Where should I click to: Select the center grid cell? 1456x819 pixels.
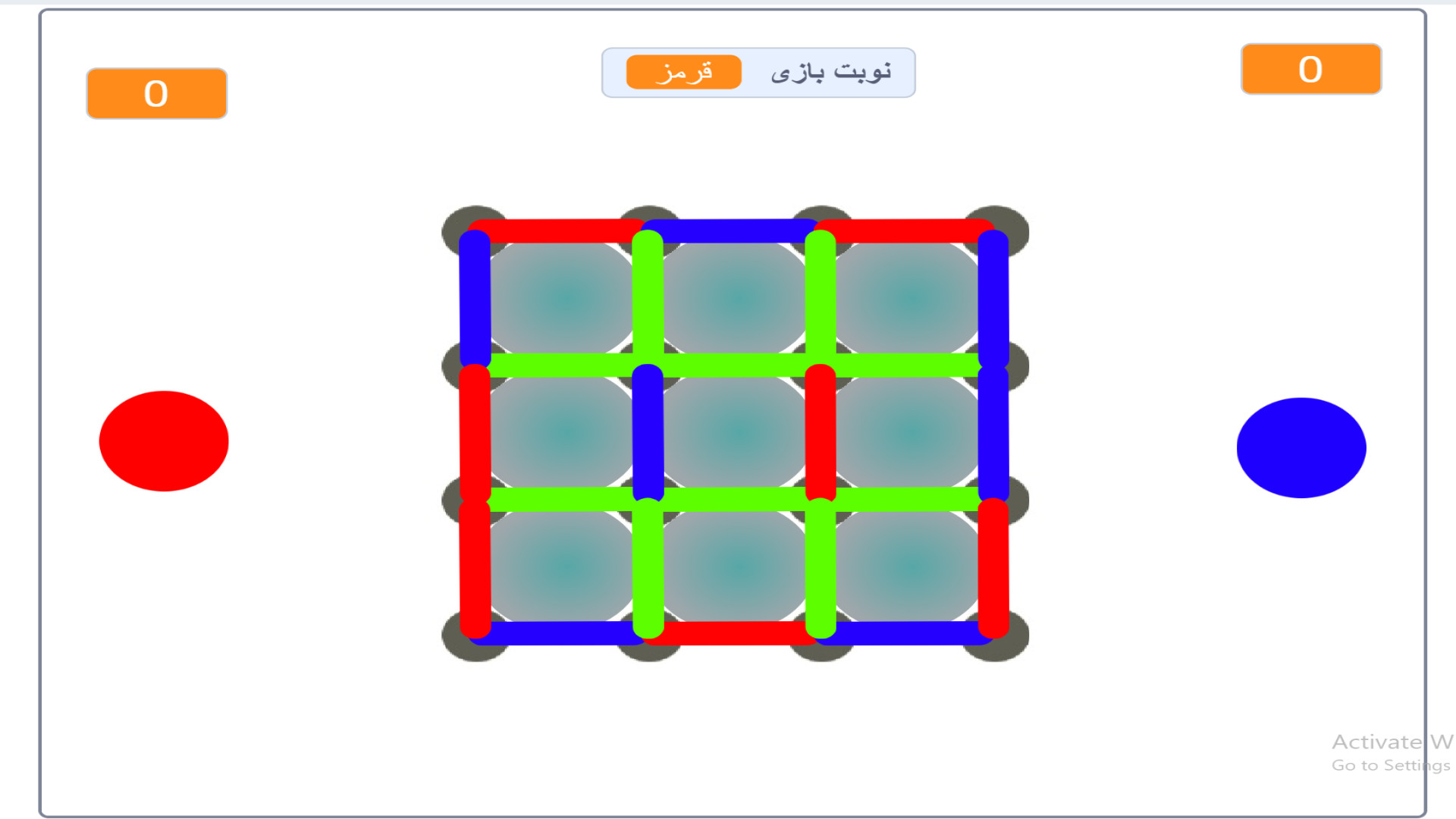point(735,432)
